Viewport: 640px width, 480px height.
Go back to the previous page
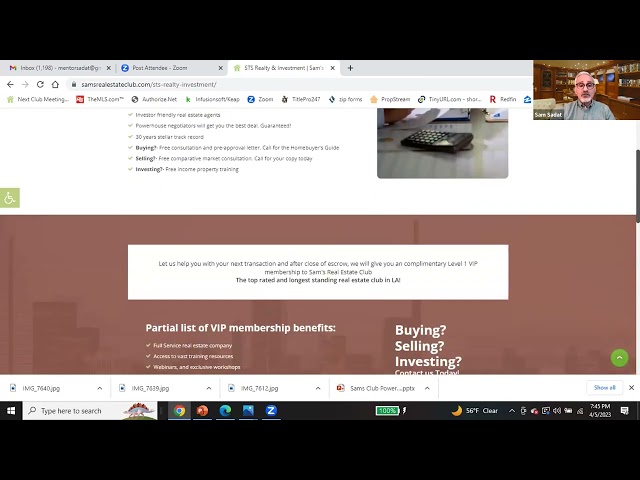pos(10,84)
